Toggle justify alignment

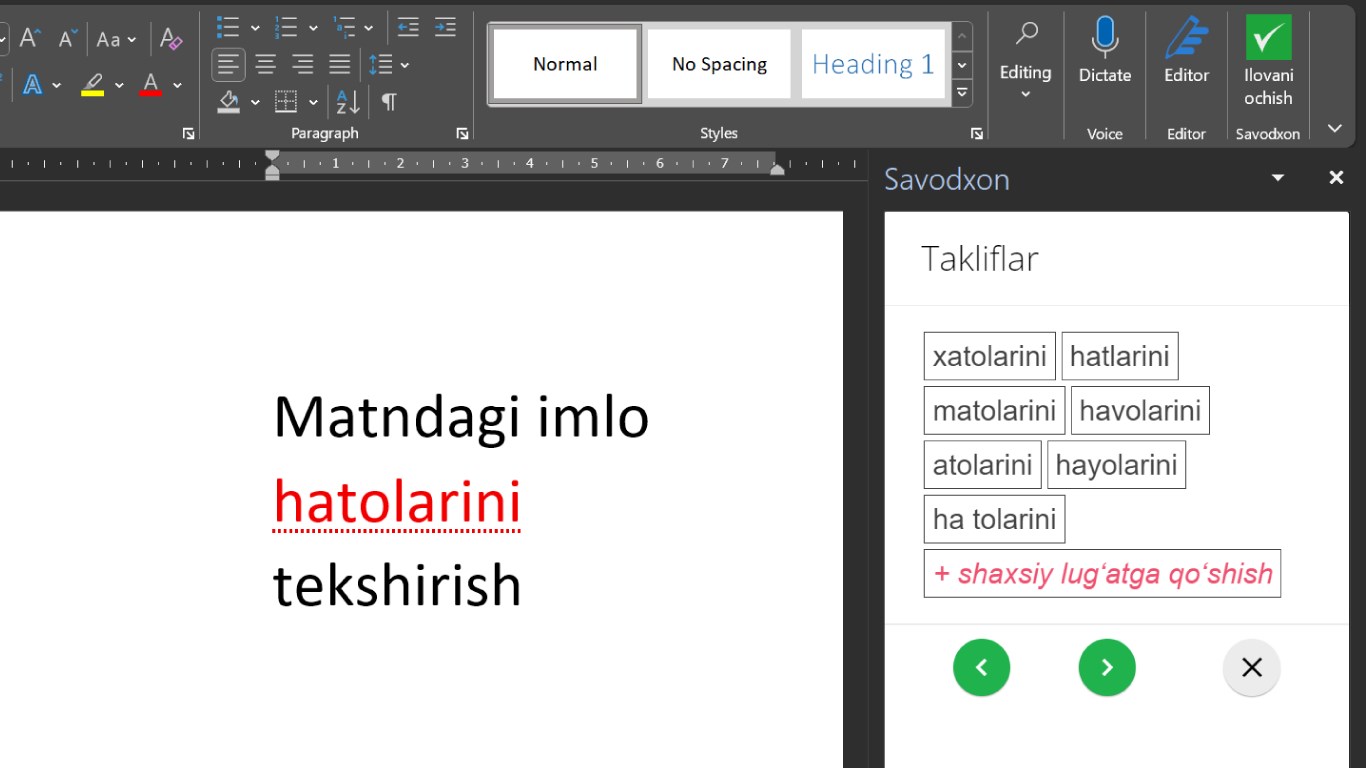pyautogui.click(x=340, y=65)
